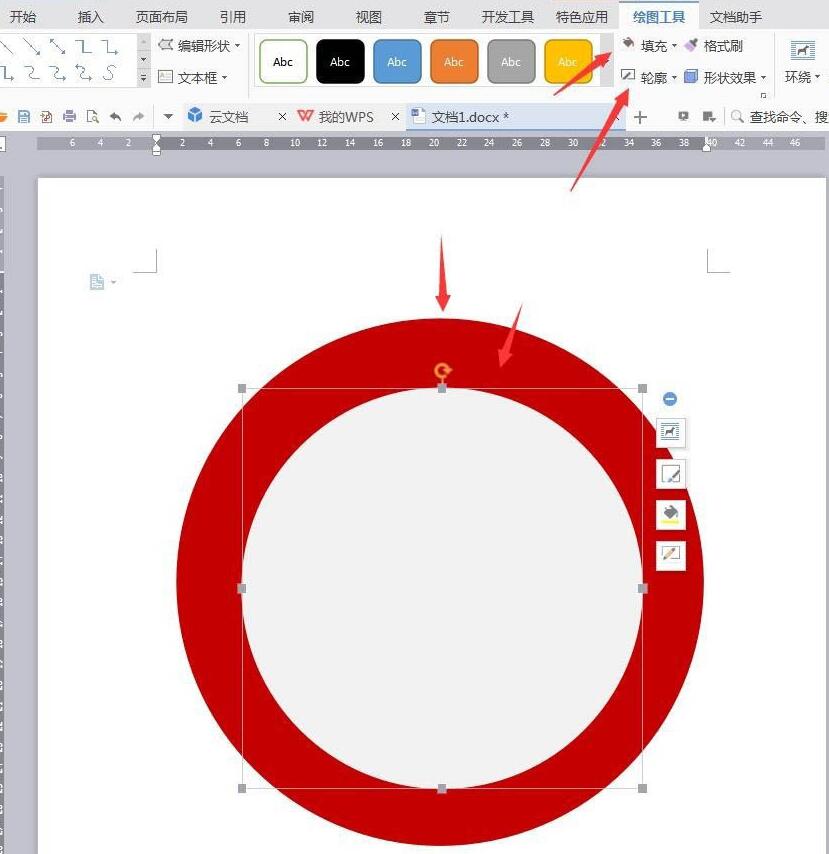Click the Print icon in quick toolbar
The image size is (829, 854).
click(x=69, y=116)
